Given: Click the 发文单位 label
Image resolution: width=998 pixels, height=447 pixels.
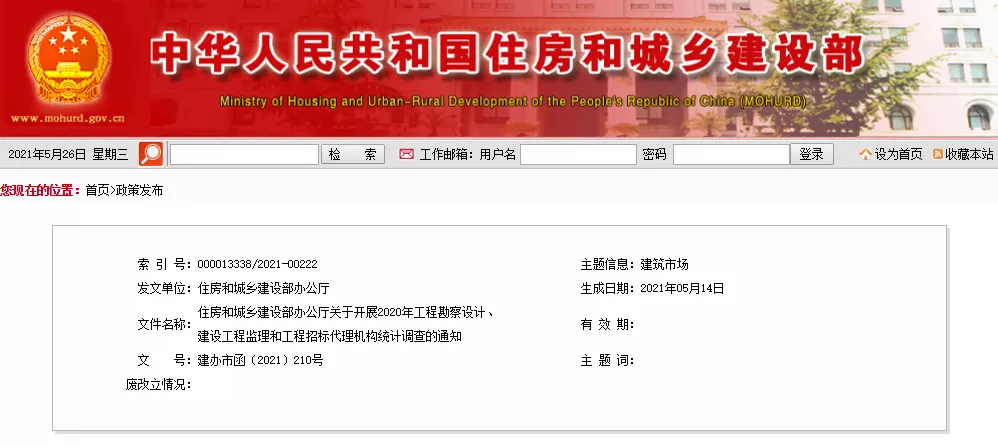Looking at the screenshot, I should tap(164, 288).
